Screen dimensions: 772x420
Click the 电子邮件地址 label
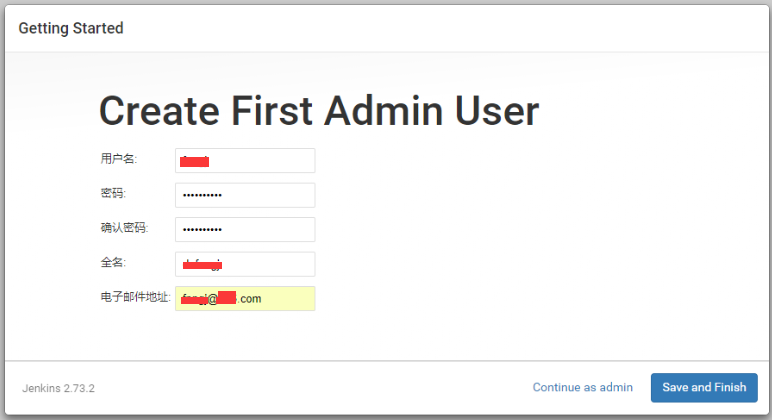135,297
